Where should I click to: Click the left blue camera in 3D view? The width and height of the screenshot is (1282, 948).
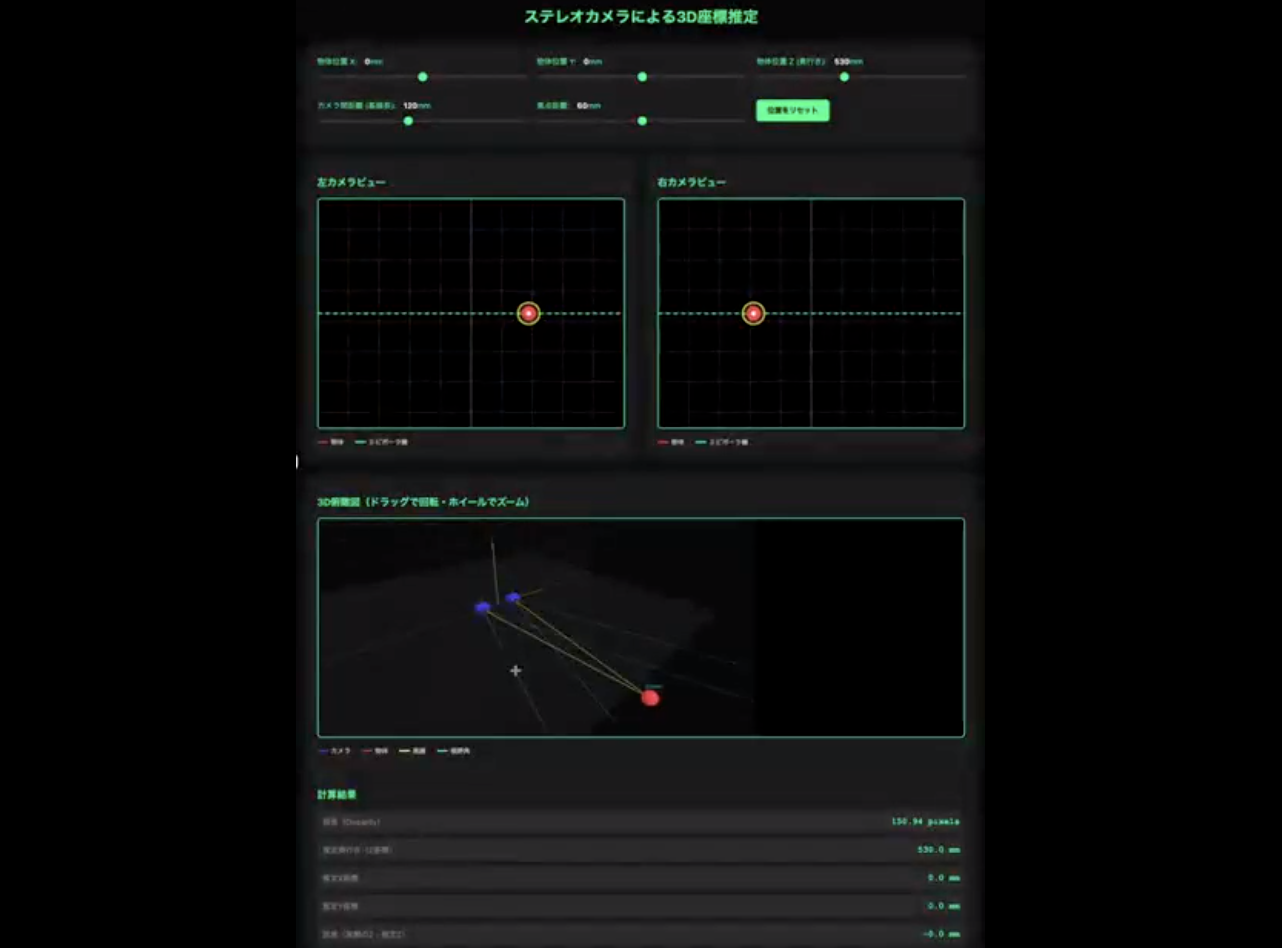tap(482, 607)
